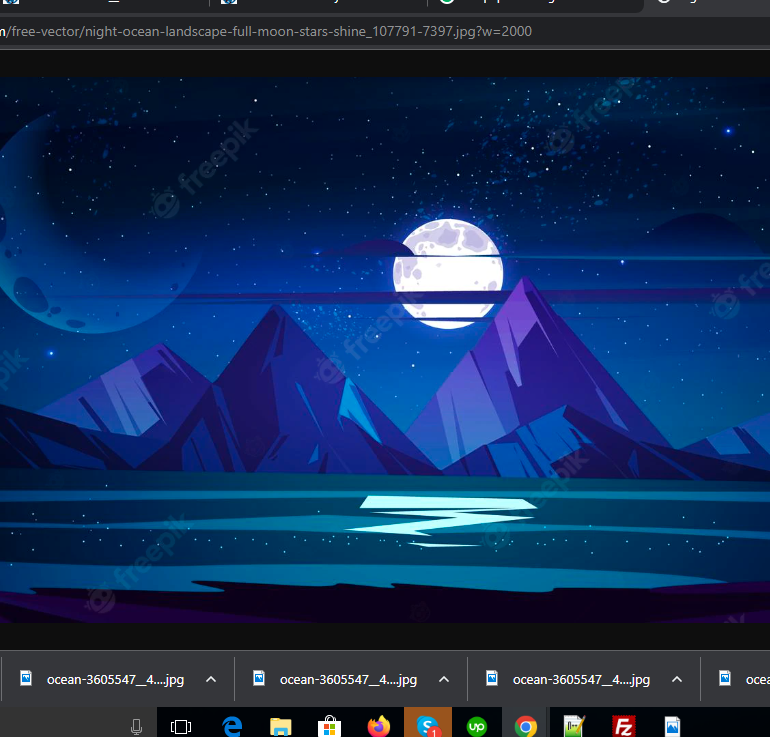
Task: Switch to Google Chrome in the taskbar
Action: (x=526, y=727)
